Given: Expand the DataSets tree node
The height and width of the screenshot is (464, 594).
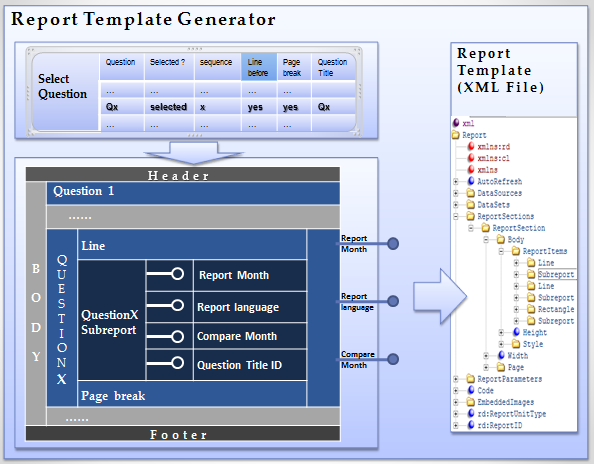Looking at the screenshot, I should coord(456,205).
